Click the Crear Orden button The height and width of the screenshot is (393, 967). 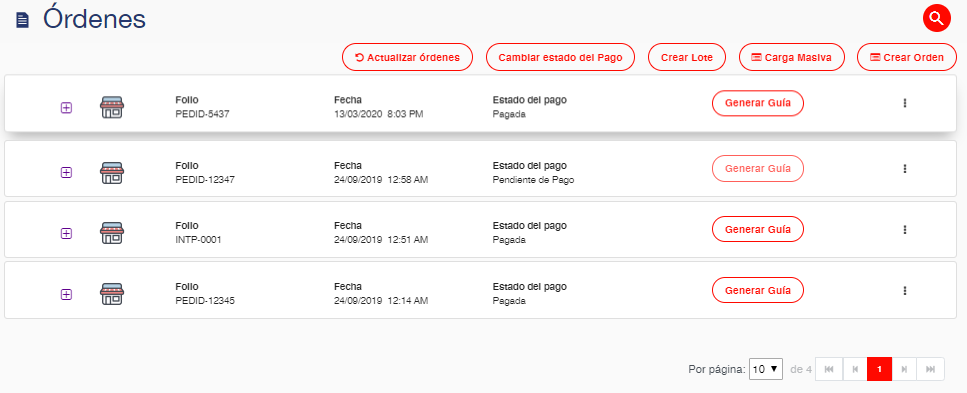[907, 57]
